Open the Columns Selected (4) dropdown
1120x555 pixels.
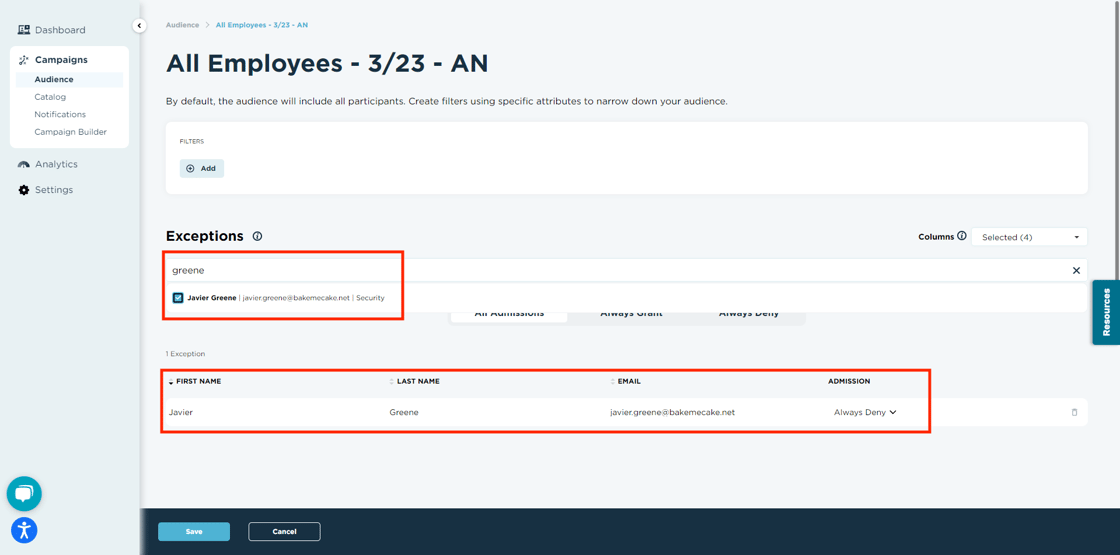coord(1029,237)
